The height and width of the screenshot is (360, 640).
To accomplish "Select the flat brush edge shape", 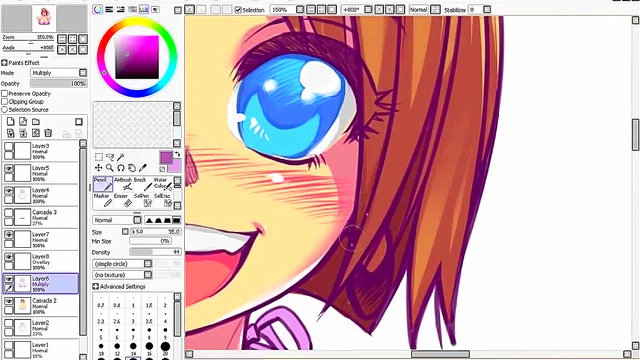I will (x=176, y=220).
